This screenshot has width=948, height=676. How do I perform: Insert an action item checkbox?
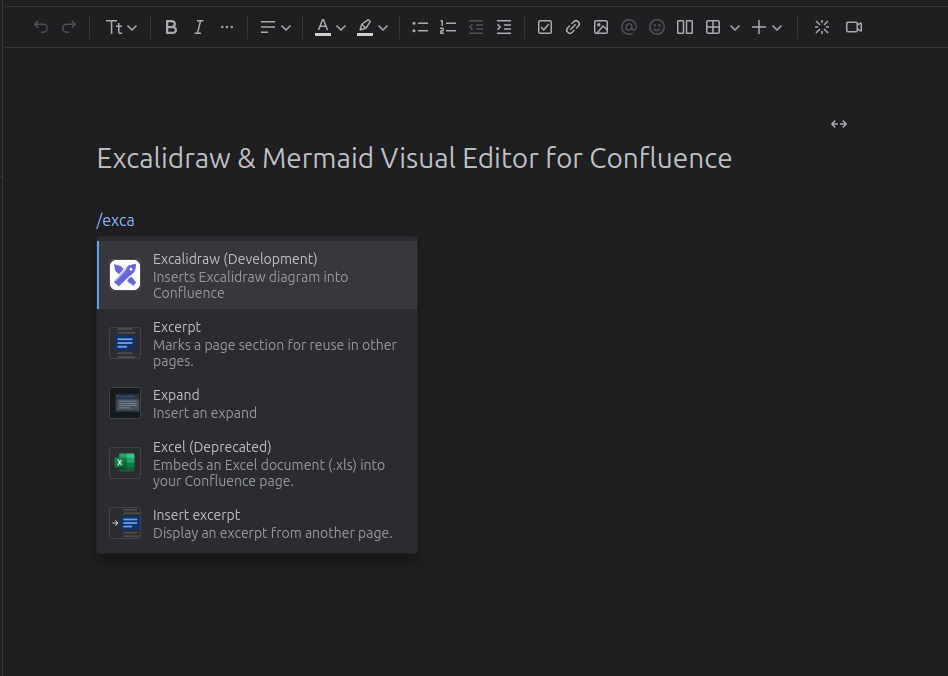[x=545, y=27]
